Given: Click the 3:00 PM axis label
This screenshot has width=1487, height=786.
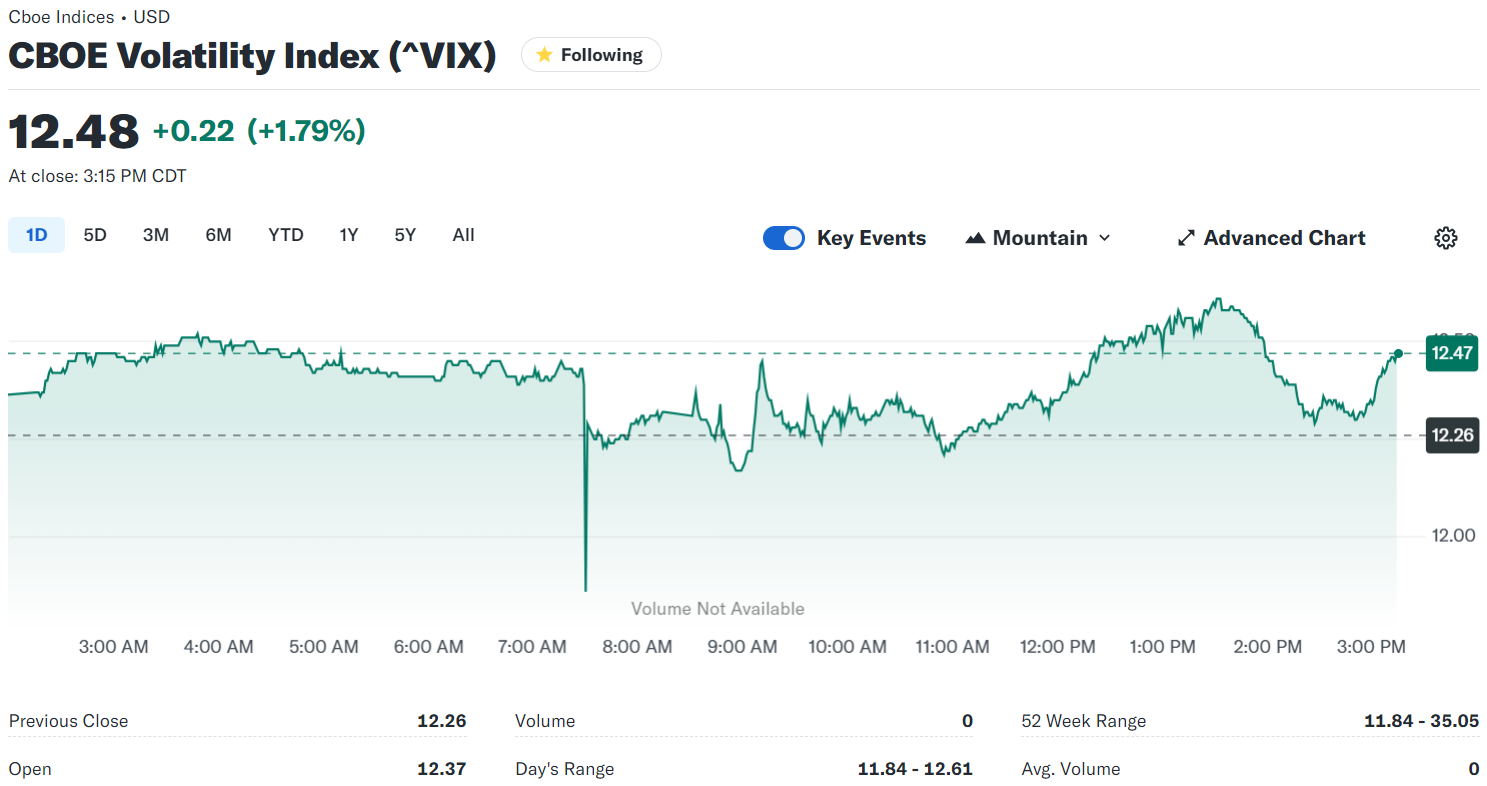Looking at the screenshot, I should tap(1371, 647).
